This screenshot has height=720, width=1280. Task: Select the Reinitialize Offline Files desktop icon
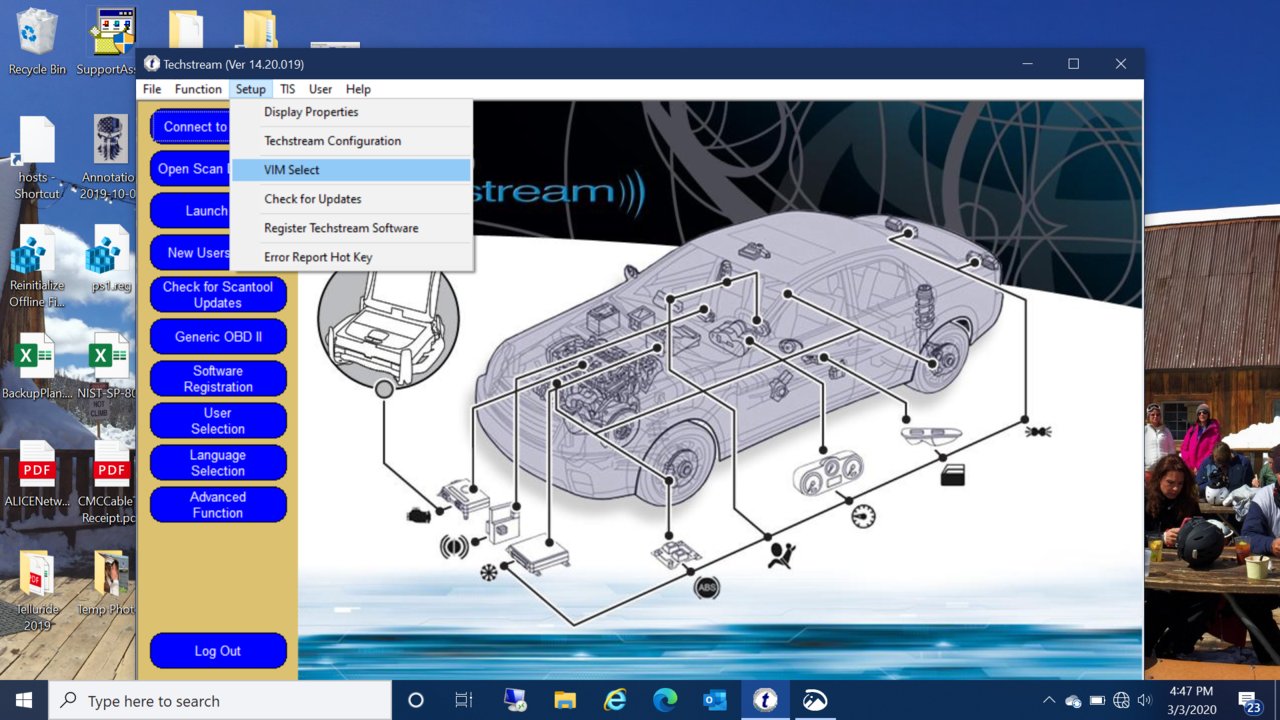[37, 266]
